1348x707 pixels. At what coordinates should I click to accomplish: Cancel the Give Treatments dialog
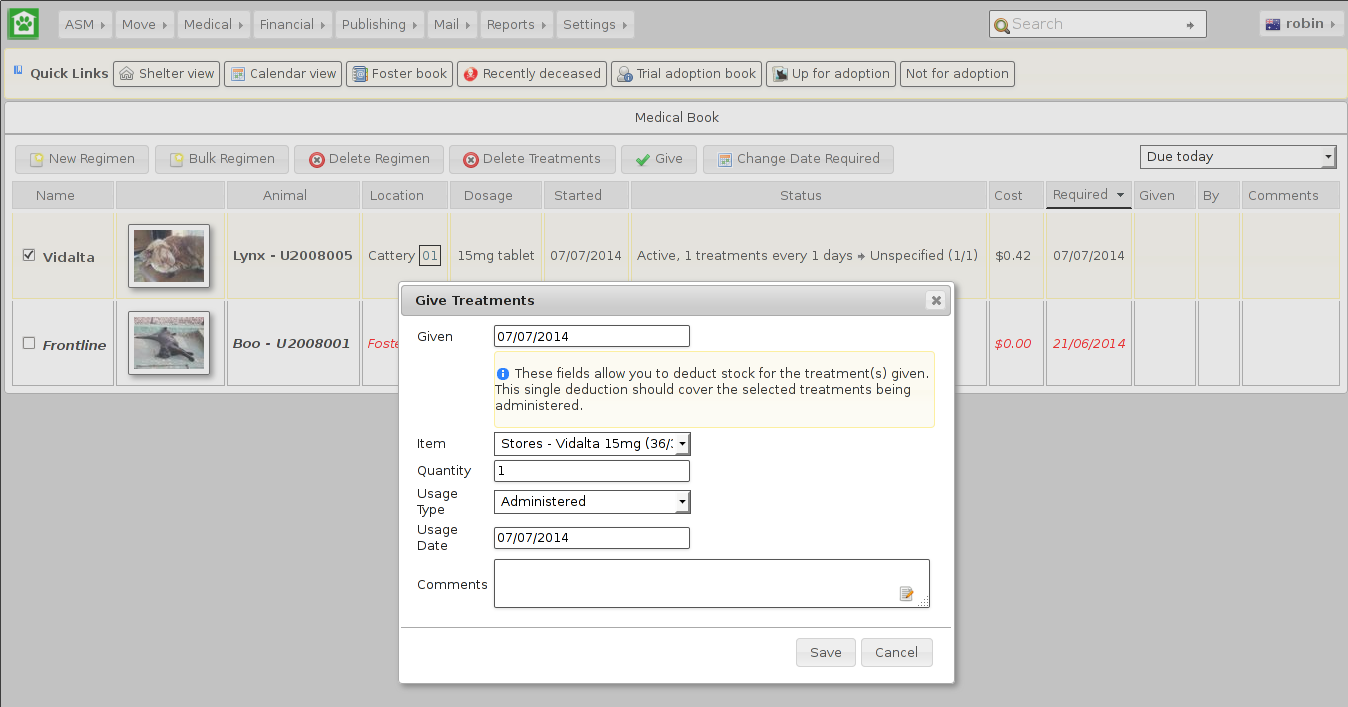pos(896,652)
